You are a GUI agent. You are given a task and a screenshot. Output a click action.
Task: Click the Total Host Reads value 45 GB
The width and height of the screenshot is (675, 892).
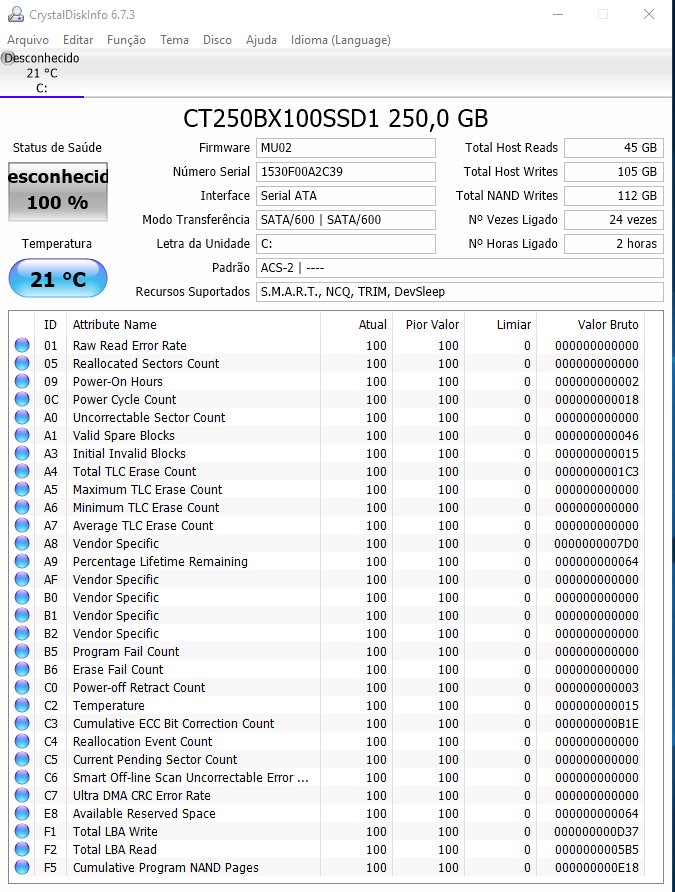pos(614,148)
